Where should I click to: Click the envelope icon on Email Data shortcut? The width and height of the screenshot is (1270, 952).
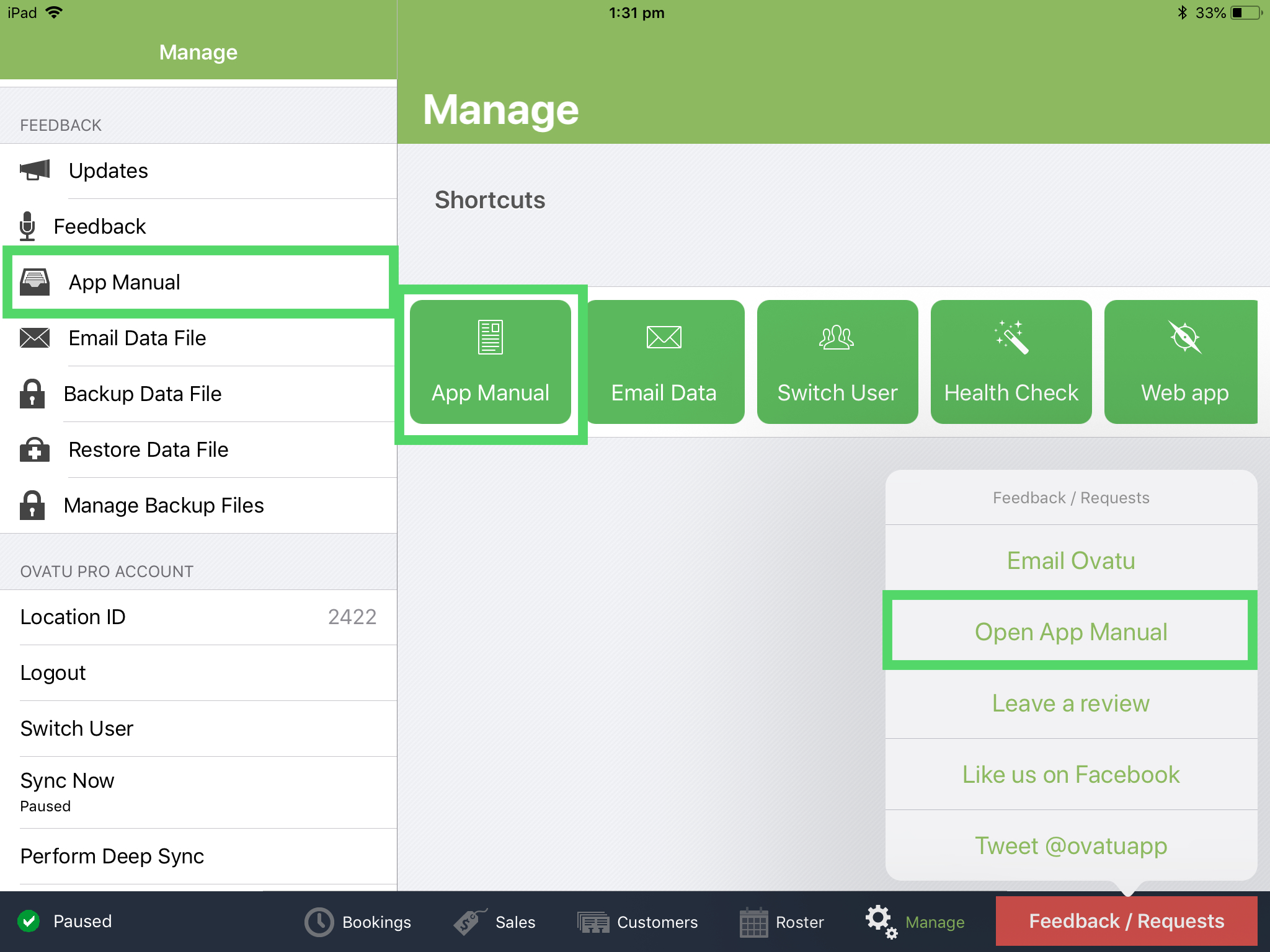(x=664, y=337)
